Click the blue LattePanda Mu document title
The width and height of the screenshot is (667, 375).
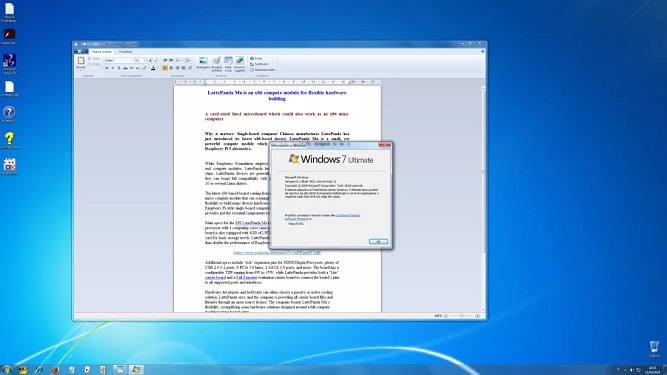(277, 95)
